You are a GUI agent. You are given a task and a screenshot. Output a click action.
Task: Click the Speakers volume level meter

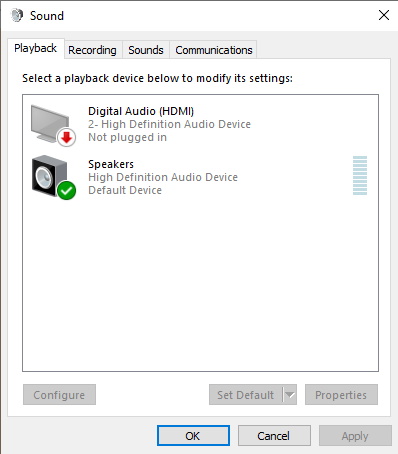(x=360, y=175)
